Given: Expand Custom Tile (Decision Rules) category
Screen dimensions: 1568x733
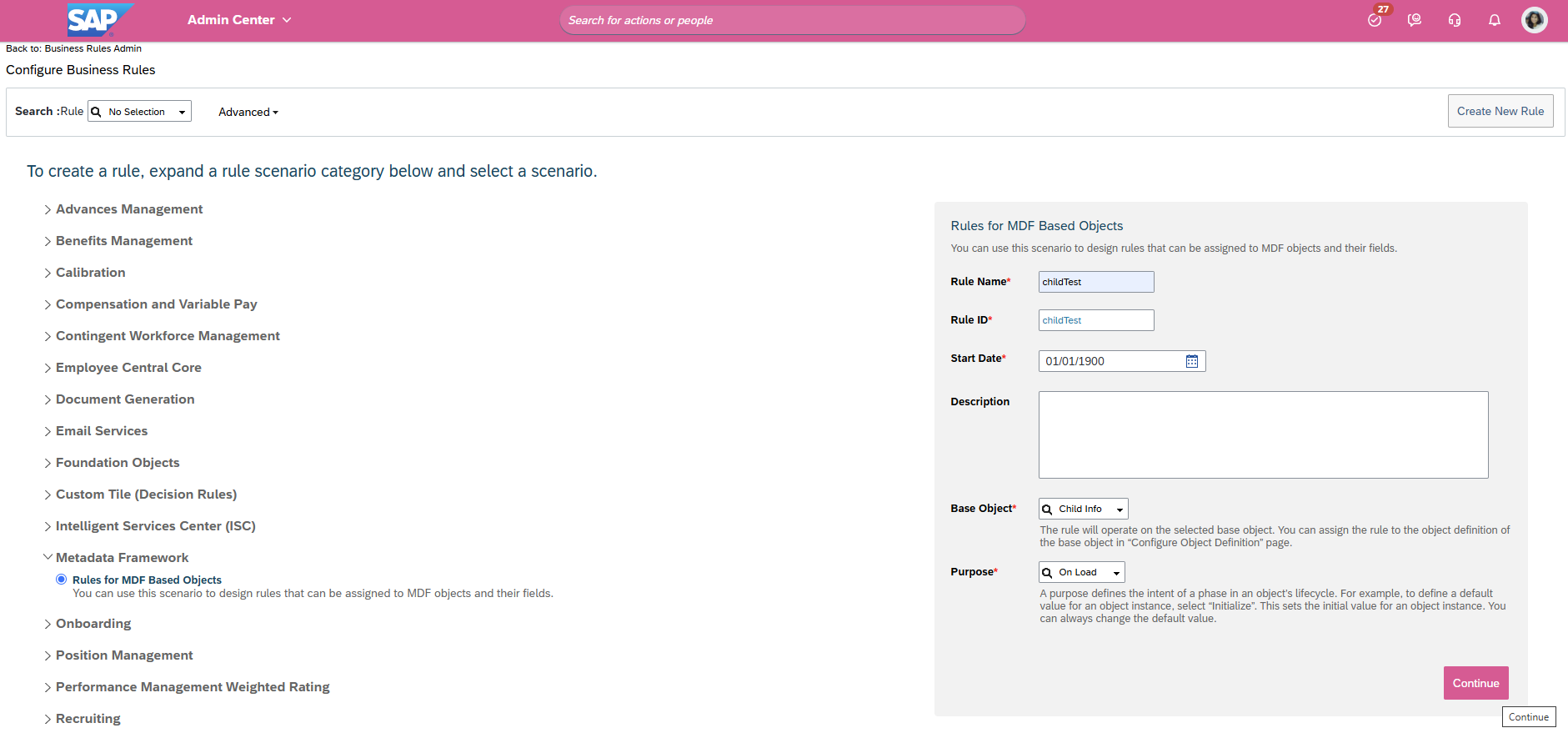Looking at the screenshot, I should click(x=140, y=495).
